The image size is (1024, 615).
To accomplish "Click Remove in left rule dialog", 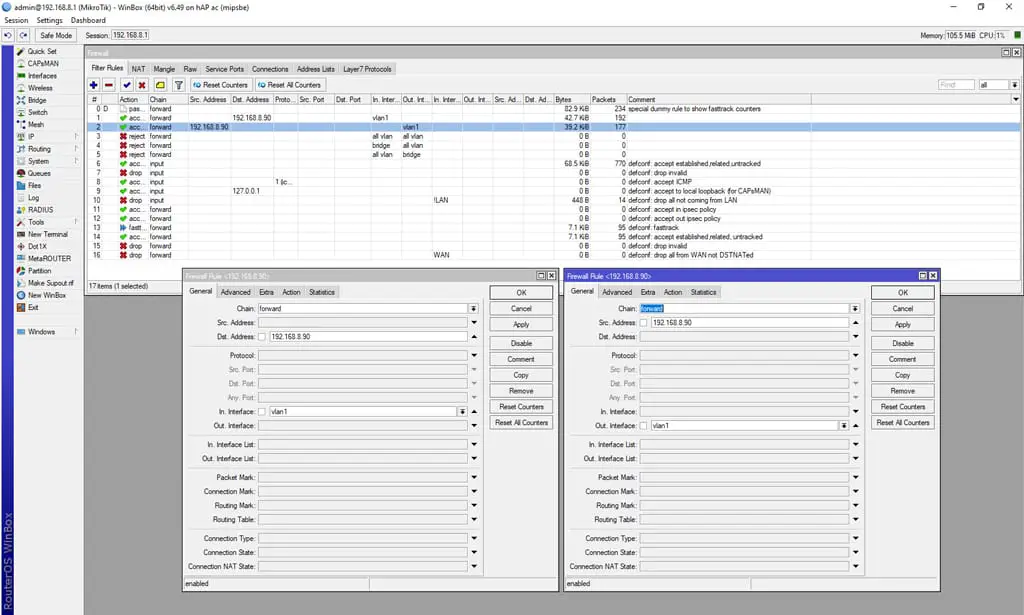I will tap(521, 391).
